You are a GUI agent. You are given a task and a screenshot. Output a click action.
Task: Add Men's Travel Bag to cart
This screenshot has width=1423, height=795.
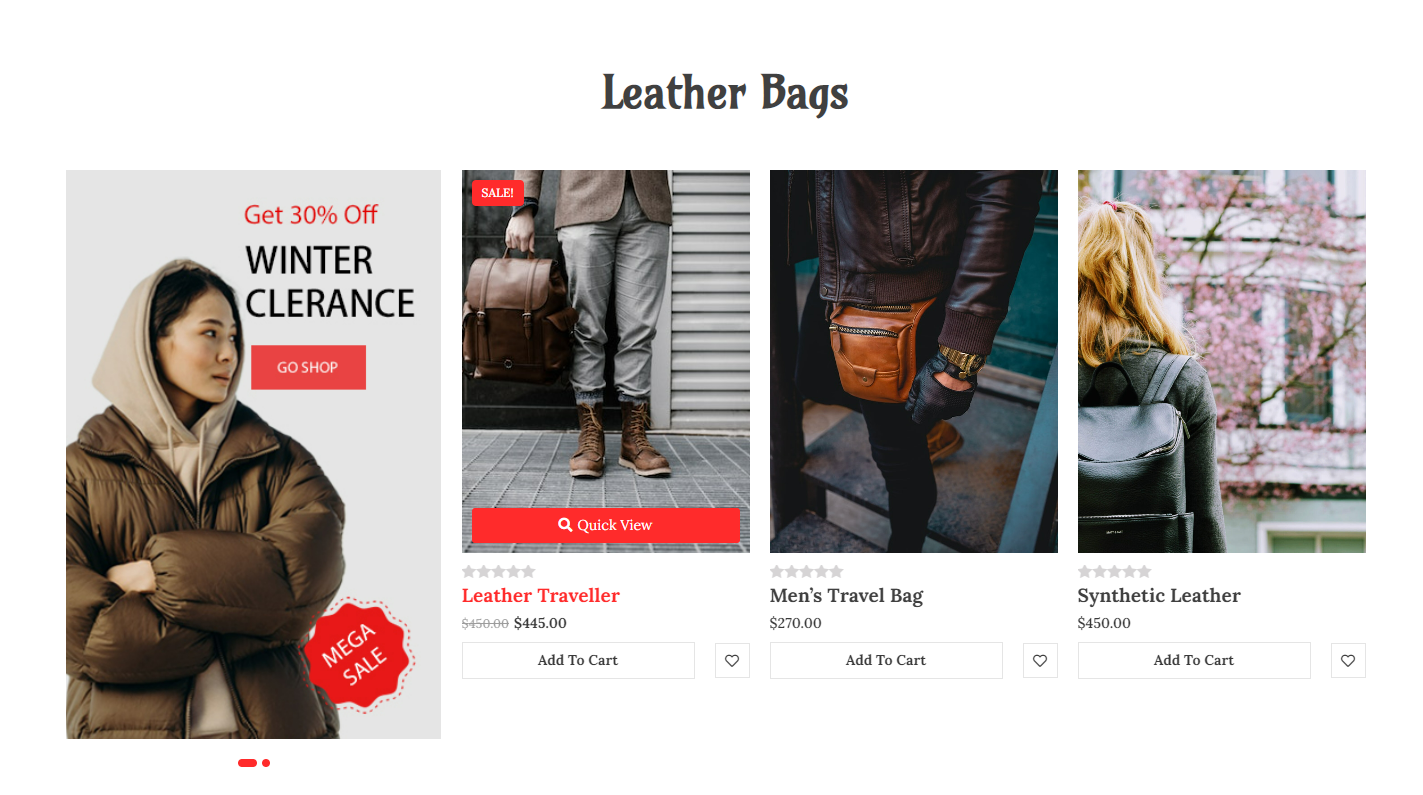pyautogui.click(x=886, y=660)
